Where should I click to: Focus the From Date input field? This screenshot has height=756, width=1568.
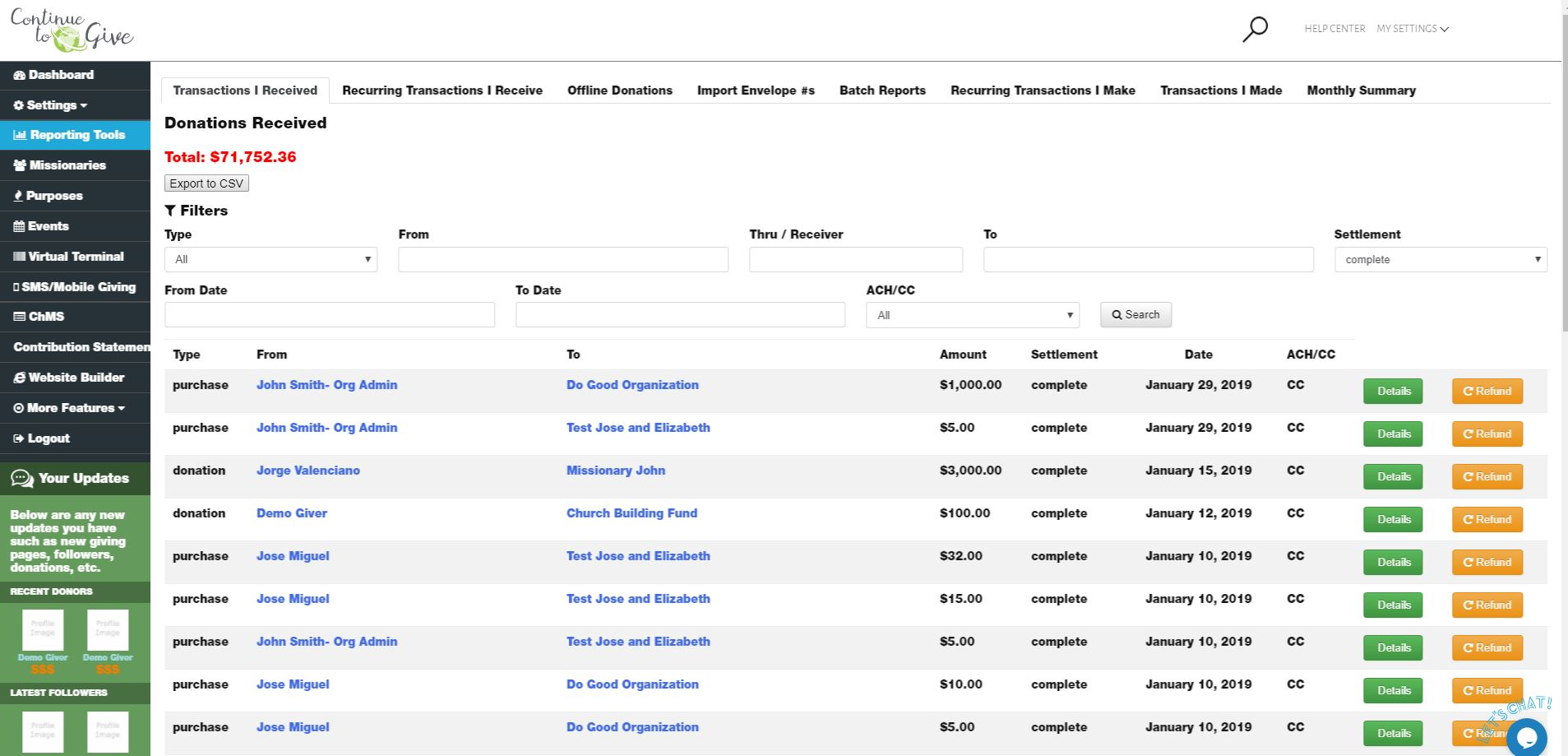[x=330, y=315]
